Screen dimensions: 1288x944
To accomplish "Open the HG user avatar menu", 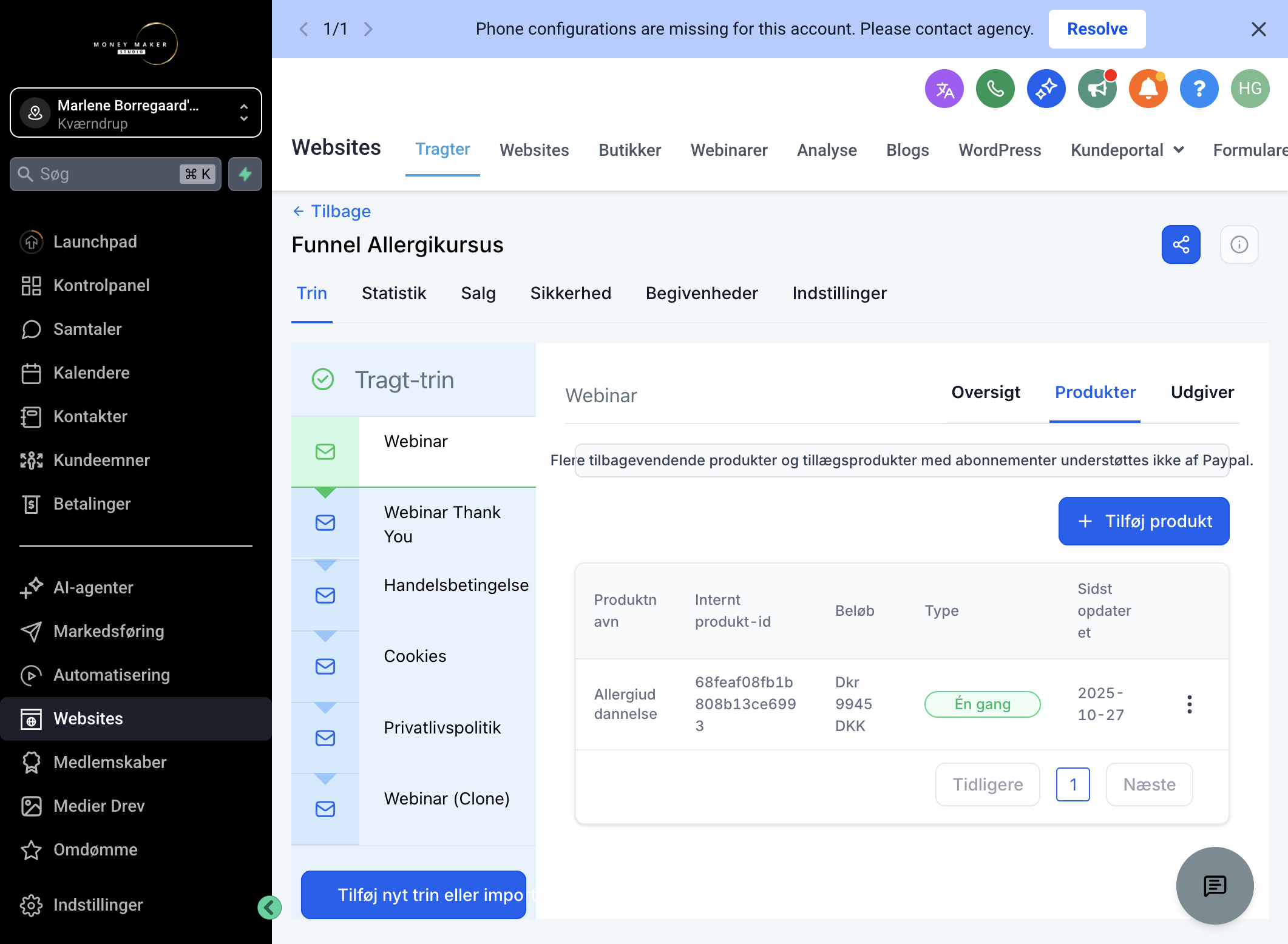I will point(1250,89).
